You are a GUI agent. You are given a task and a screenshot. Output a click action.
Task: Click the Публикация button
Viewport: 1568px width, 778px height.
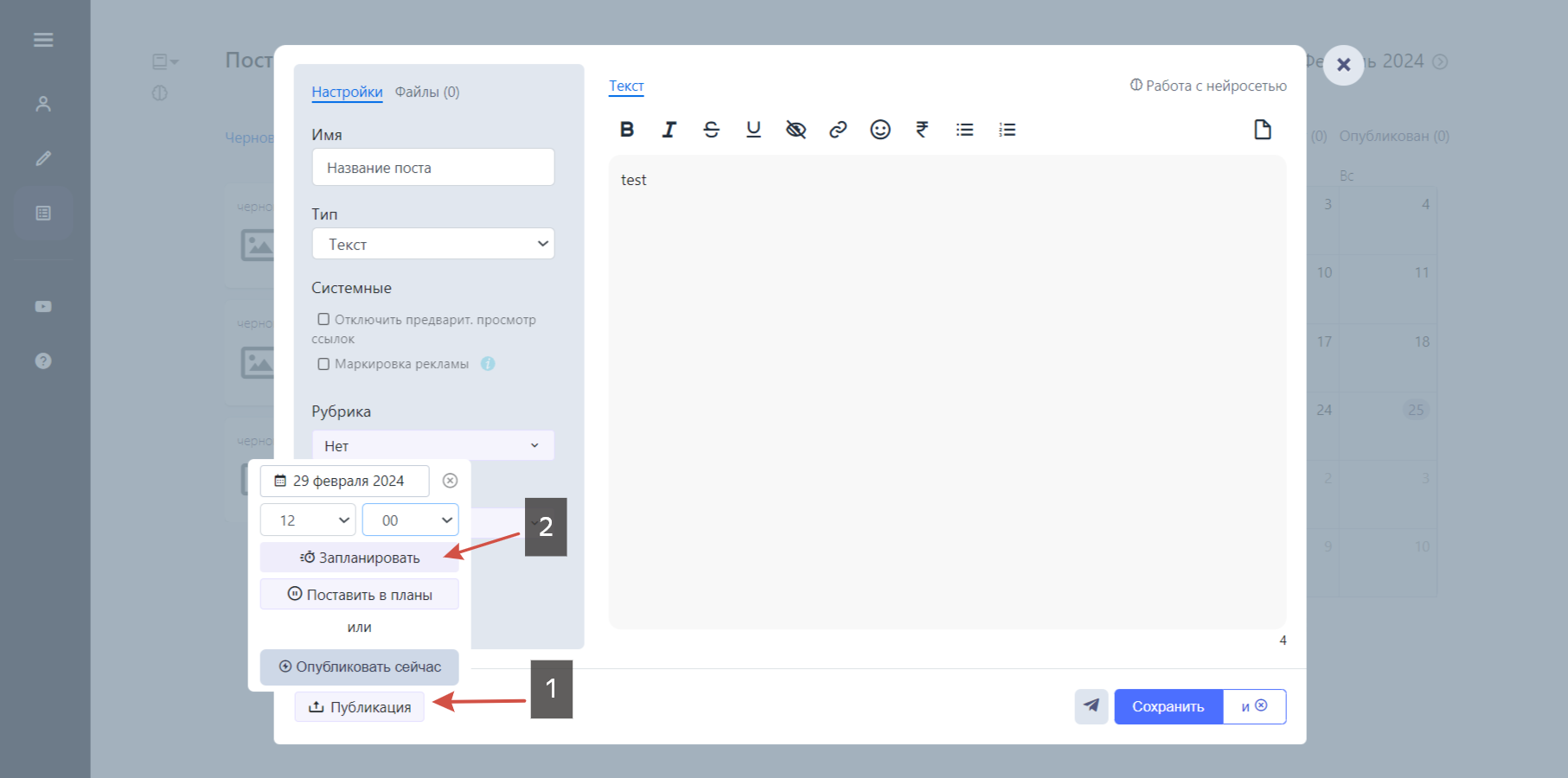[360, 707]
